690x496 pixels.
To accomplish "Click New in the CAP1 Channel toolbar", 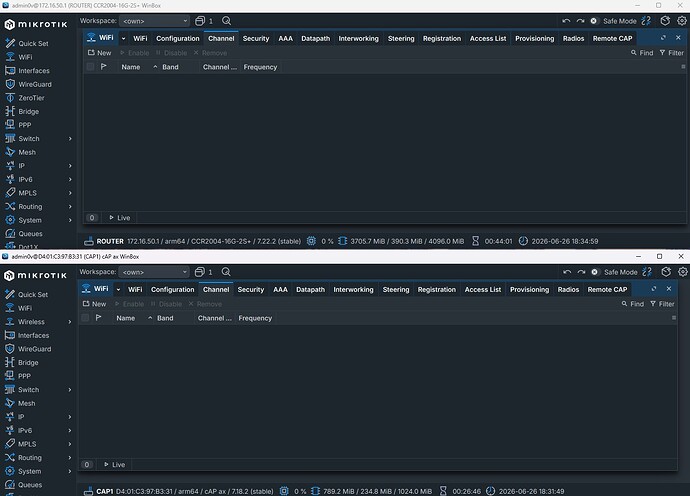I will 94,304.
